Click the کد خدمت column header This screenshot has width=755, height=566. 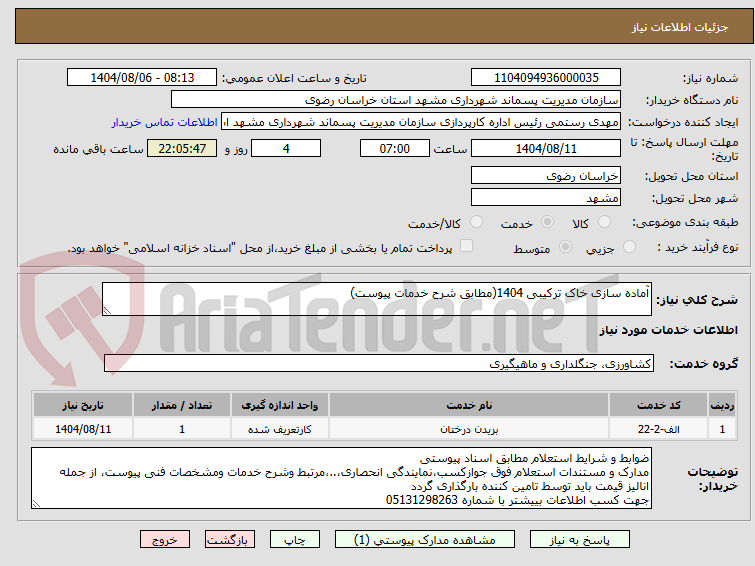658,405
